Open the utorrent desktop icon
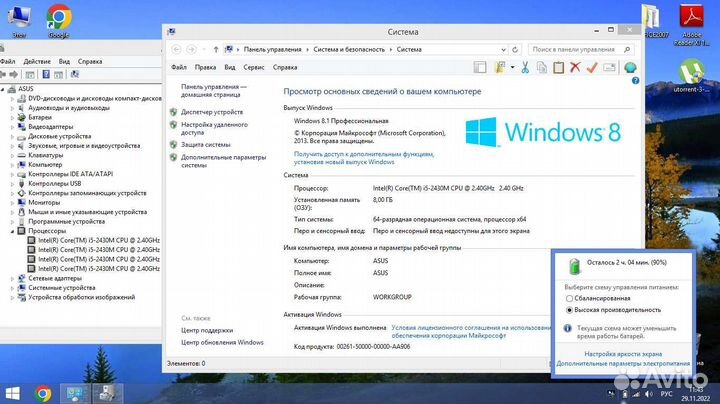Viewport: 720px width, 404px height. (692, 76)
